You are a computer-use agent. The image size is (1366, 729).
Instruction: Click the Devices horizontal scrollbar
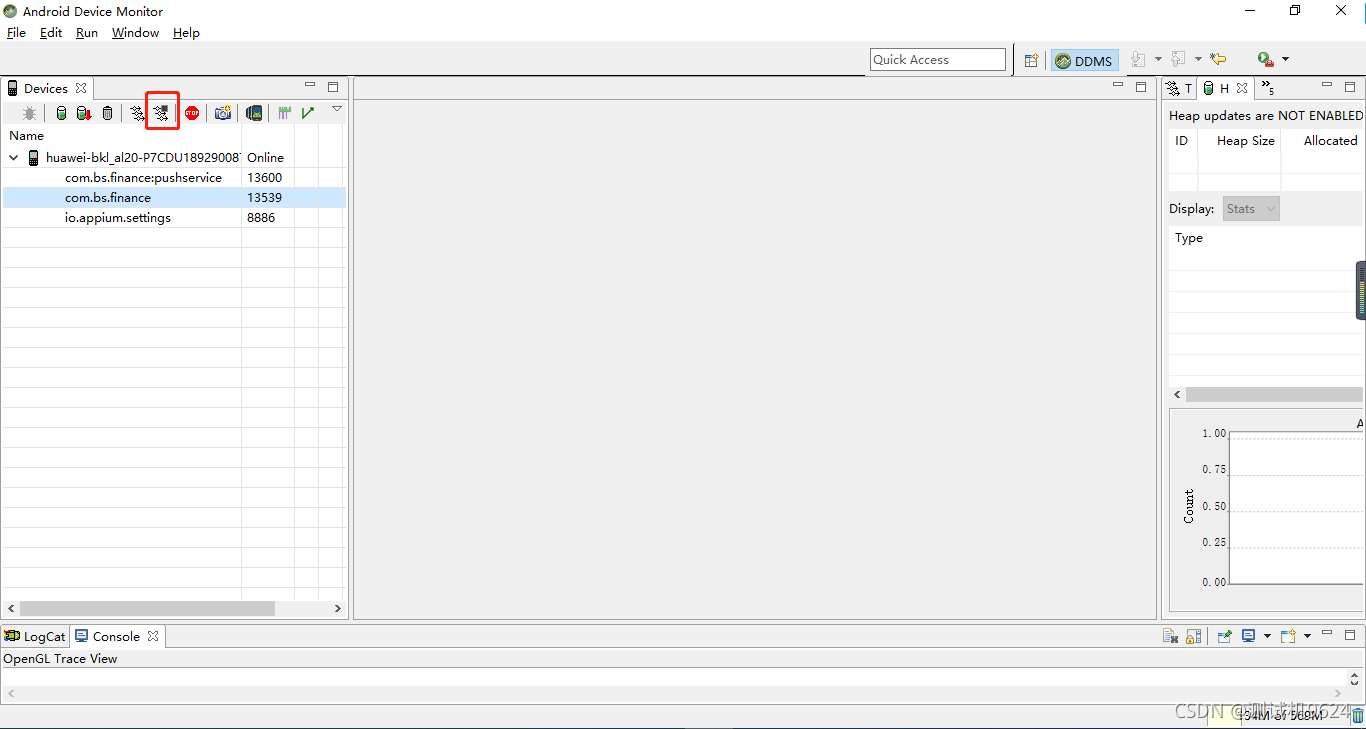tap(147, 608)
